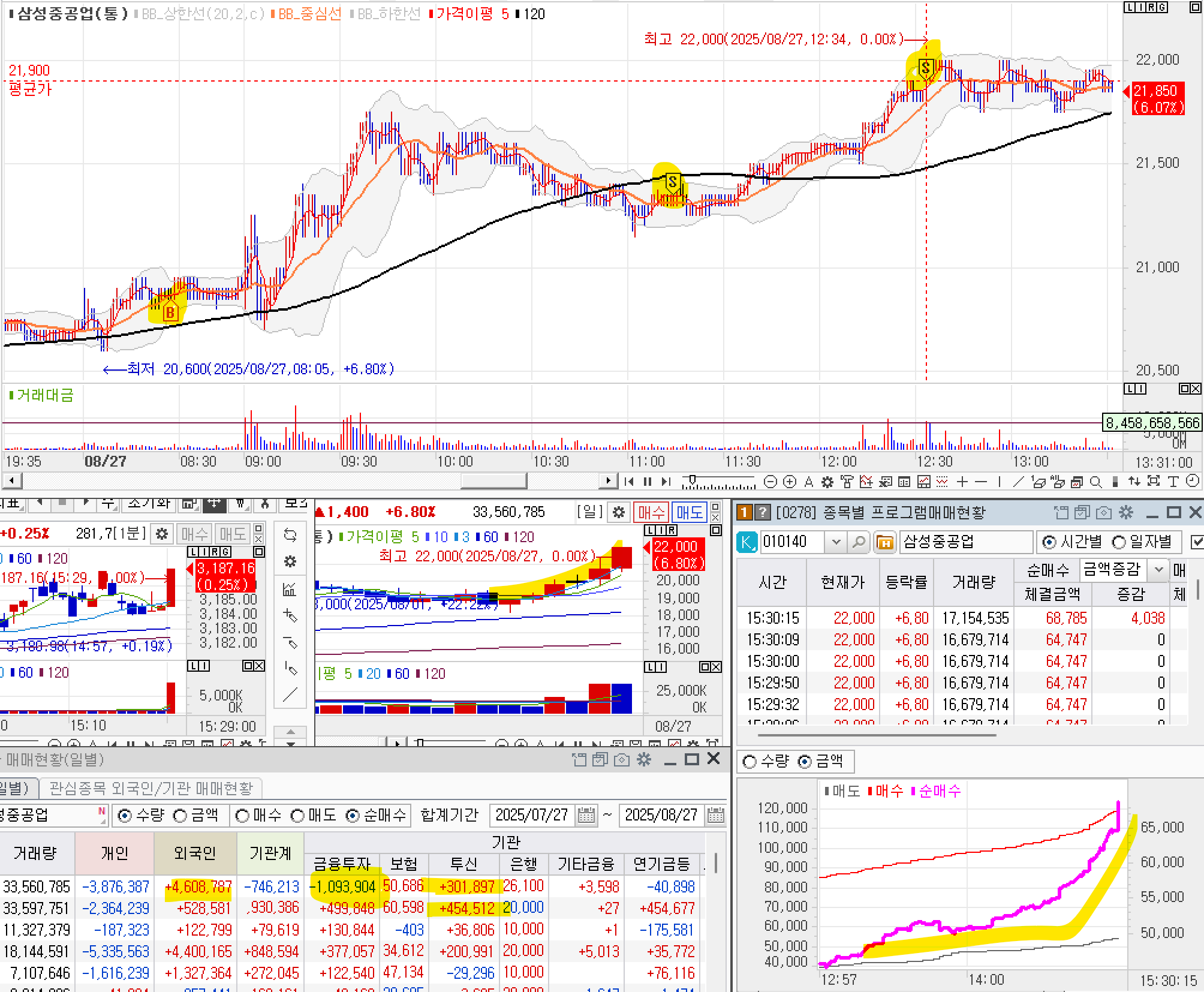Click the blue 매도 button on daily chart
The width and height of the screenshot is (1204, 992).
tap(689, 512)
